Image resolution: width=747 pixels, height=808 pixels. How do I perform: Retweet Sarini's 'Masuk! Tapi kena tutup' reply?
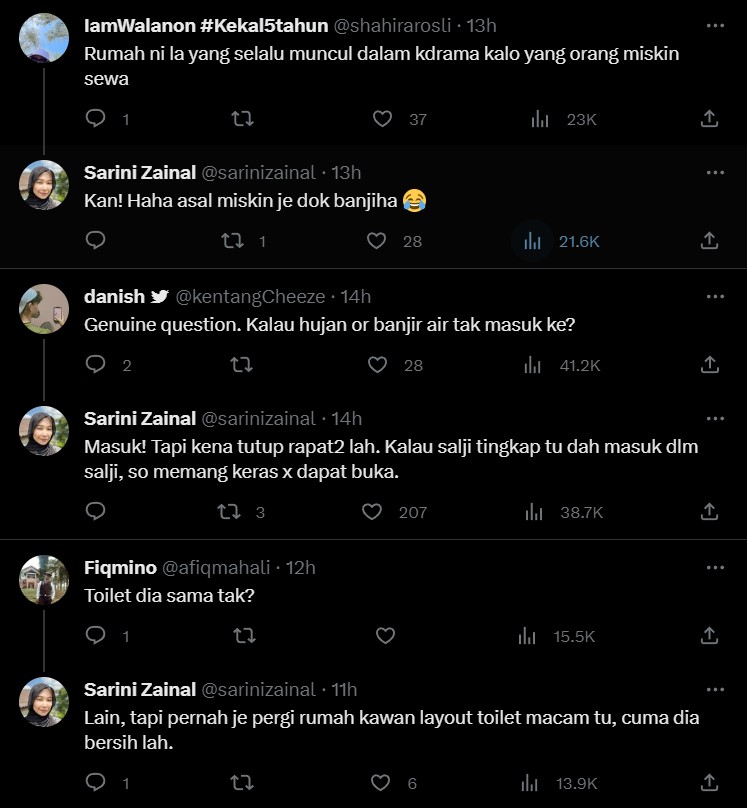(x=230, y=512)
